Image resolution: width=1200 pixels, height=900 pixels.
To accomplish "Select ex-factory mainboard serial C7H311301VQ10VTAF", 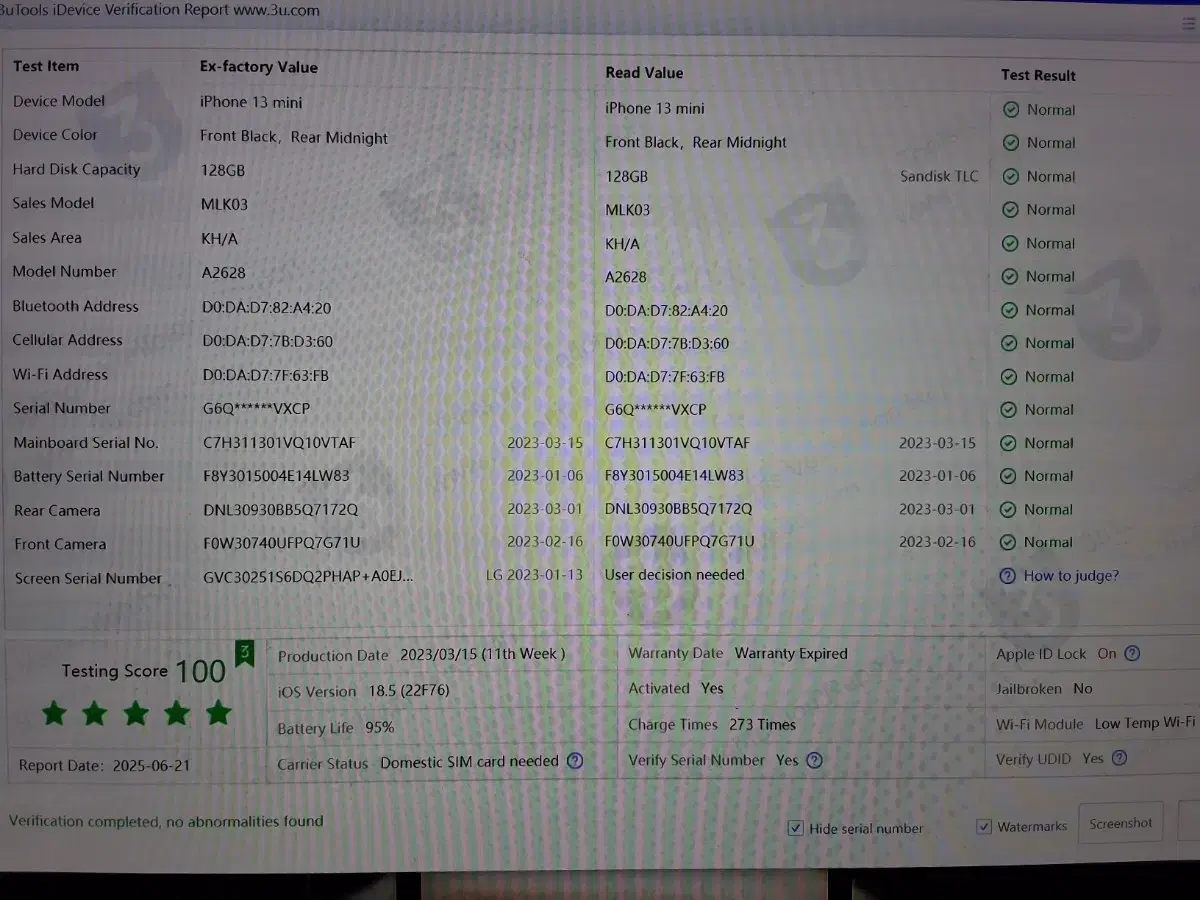I will (279, 443).
